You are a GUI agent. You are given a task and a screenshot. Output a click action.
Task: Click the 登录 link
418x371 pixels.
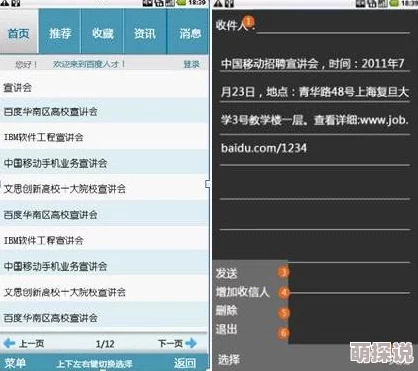click(191, 64)
